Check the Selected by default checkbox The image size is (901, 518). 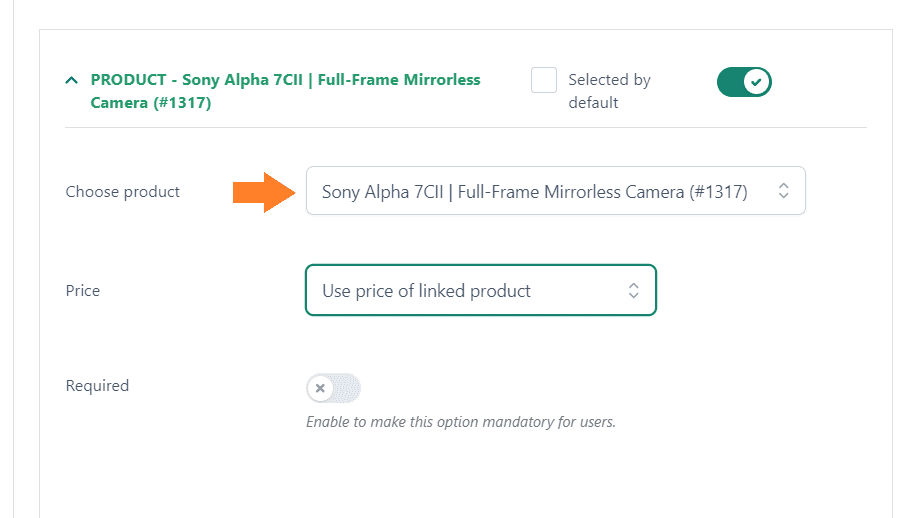(x=544, y=80)
